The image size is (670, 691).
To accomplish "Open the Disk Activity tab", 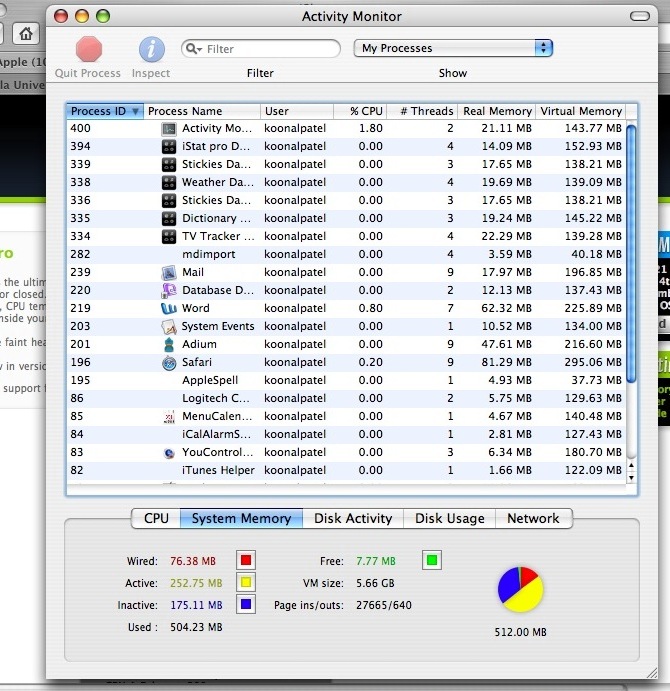I will pyautogui.click(x=353, y=518).
